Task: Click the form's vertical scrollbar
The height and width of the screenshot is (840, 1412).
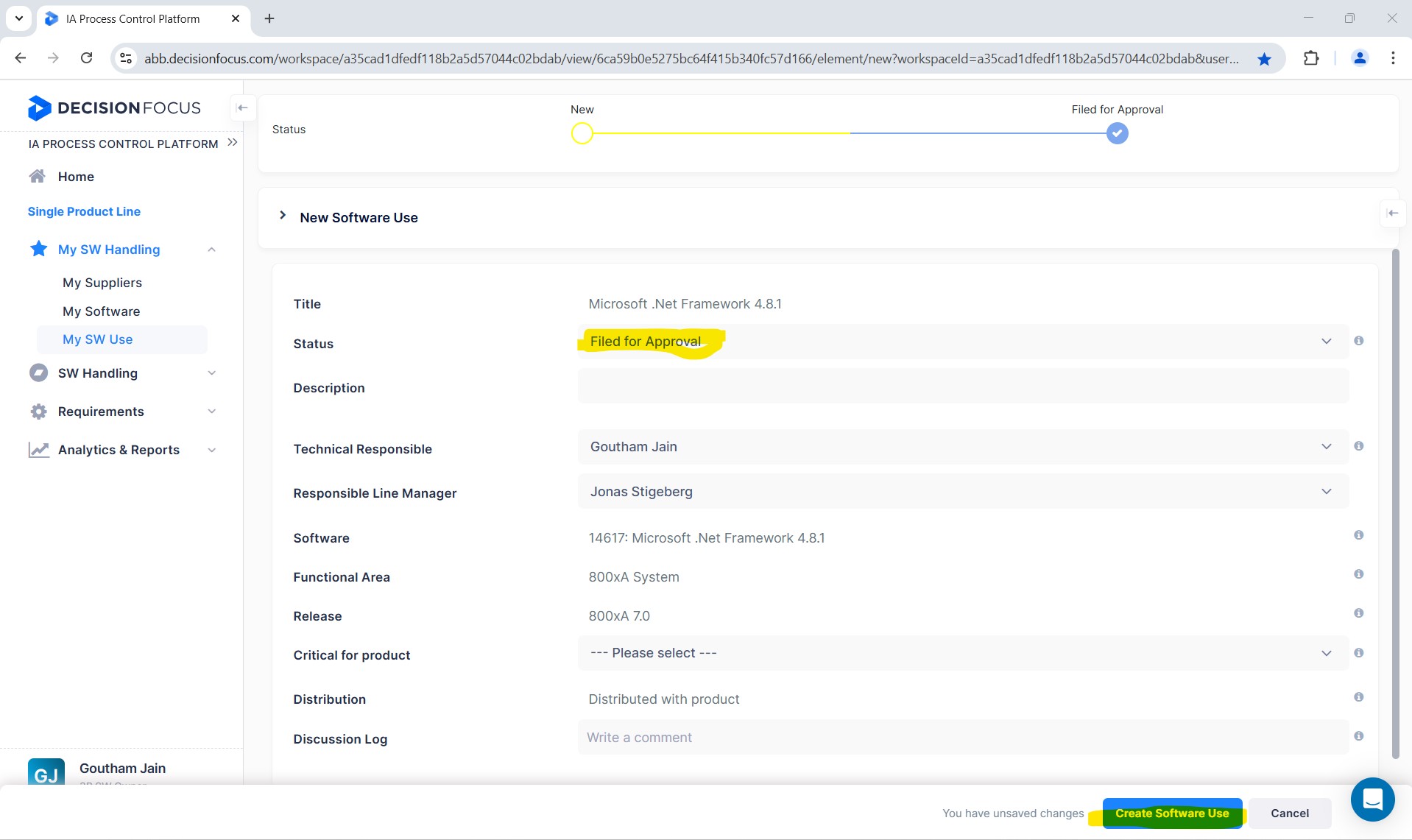Action: point(1395,504)
